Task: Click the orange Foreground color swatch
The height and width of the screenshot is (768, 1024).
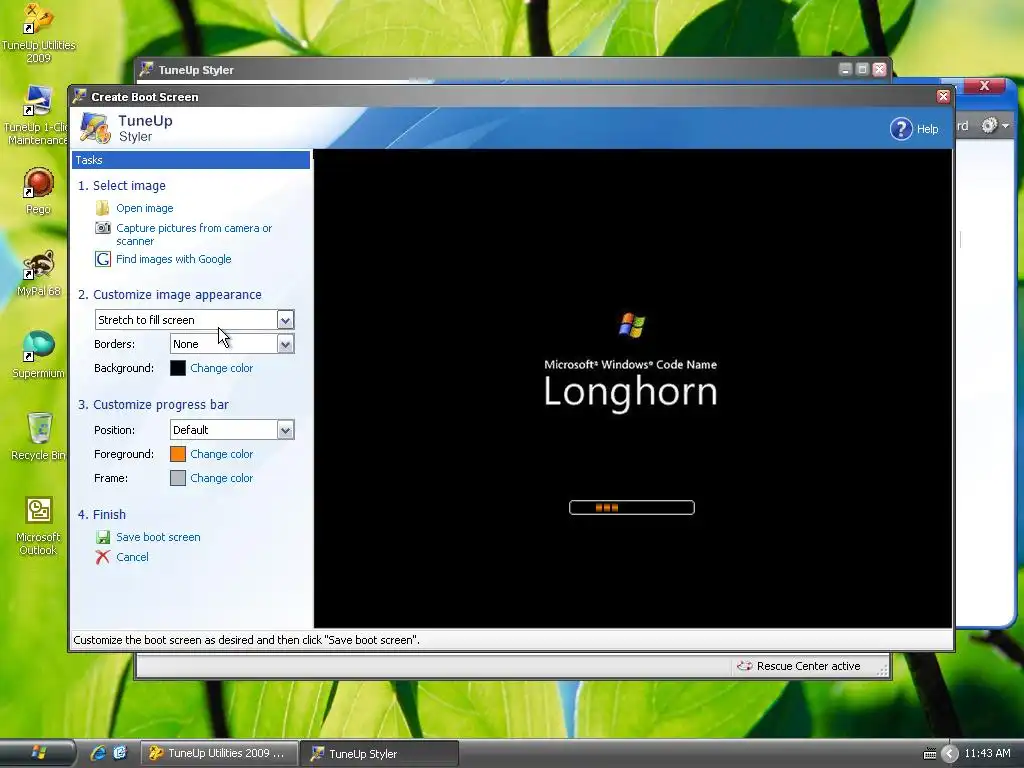Action: click(178, 454)
